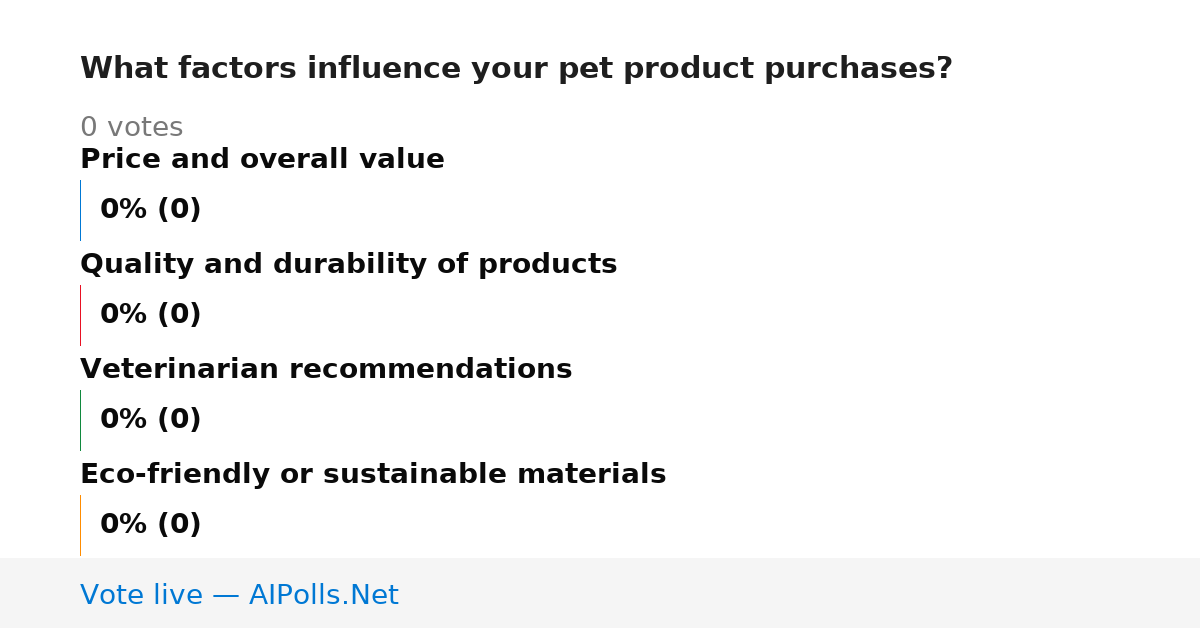The width and height of the screenshot is (1200, 628).
Task: Click the red bar under Quality option
Action: tap(80, 315)
